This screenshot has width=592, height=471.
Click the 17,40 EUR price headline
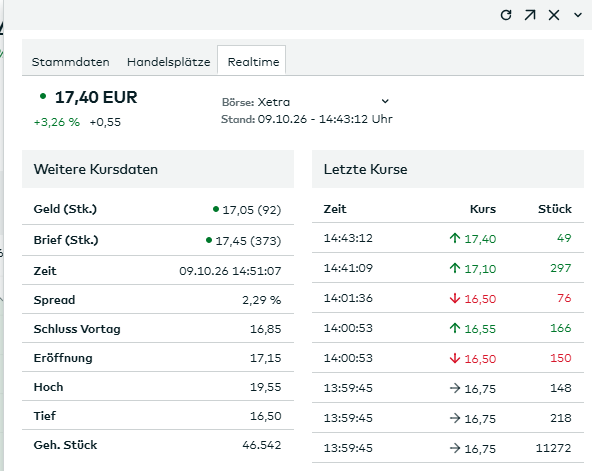click(96, 97)
